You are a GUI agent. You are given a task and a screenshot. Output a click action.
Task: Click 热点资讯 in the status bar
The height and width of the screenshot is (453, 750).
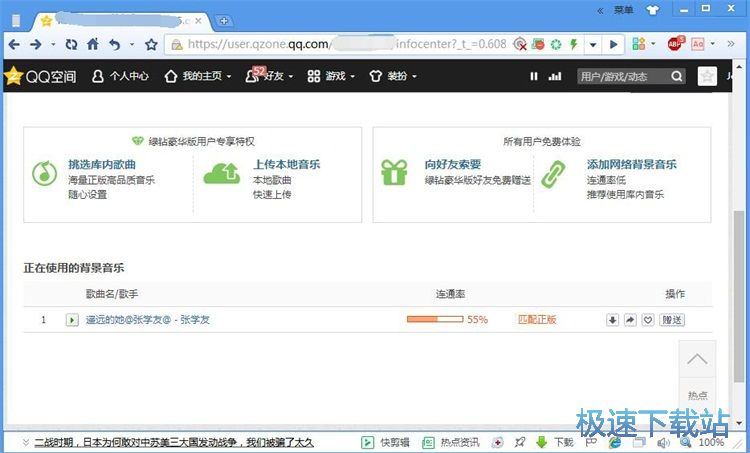451,442
